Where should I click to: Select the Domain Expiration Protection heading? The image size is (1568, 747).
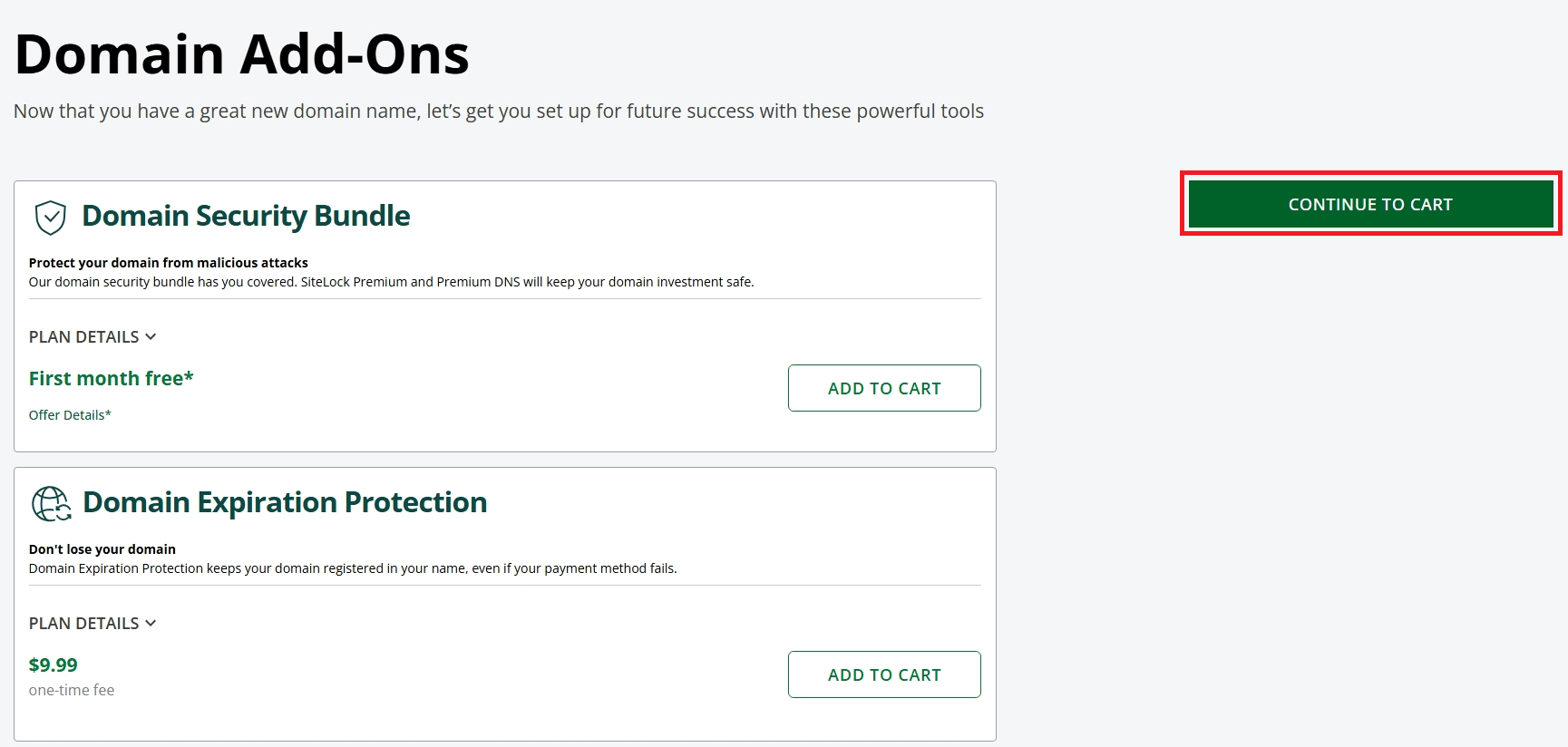pyautogui.click(x=285, y=502)
